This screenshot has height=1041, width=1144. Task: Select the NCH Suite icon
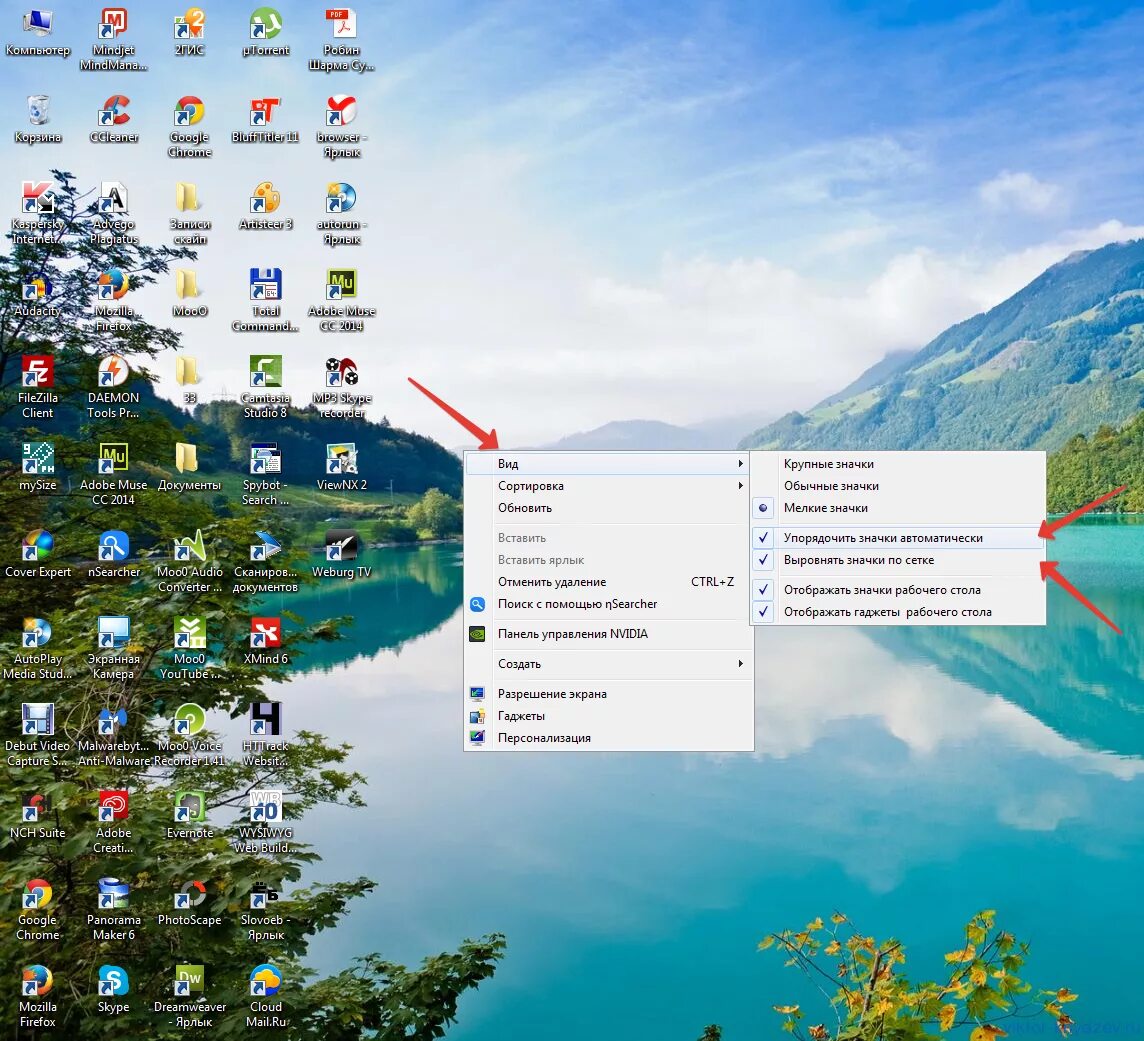click(37, 815)
